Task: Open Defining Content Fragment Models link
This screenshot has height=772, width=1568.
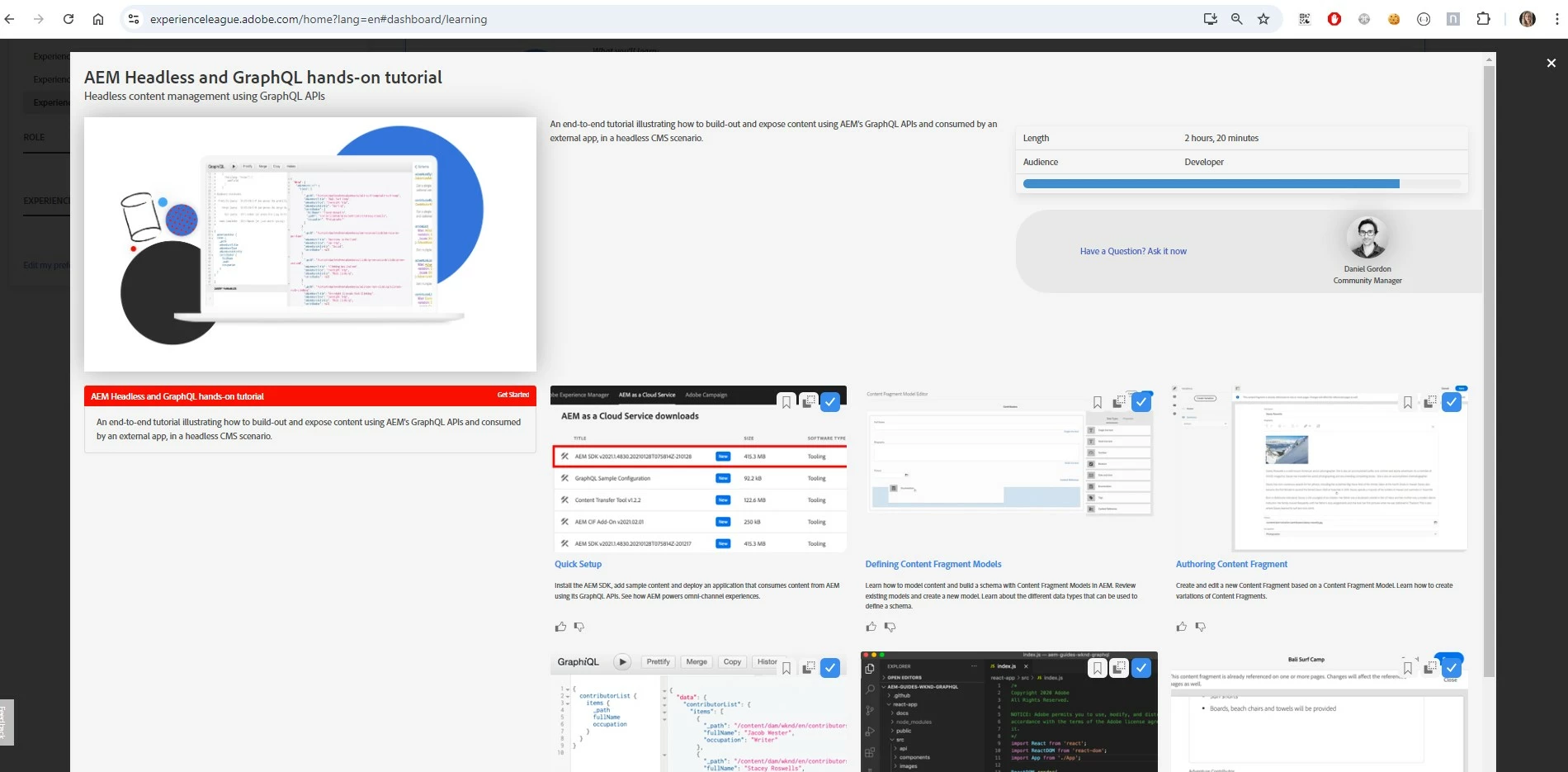Action: [x=933, y=564]
